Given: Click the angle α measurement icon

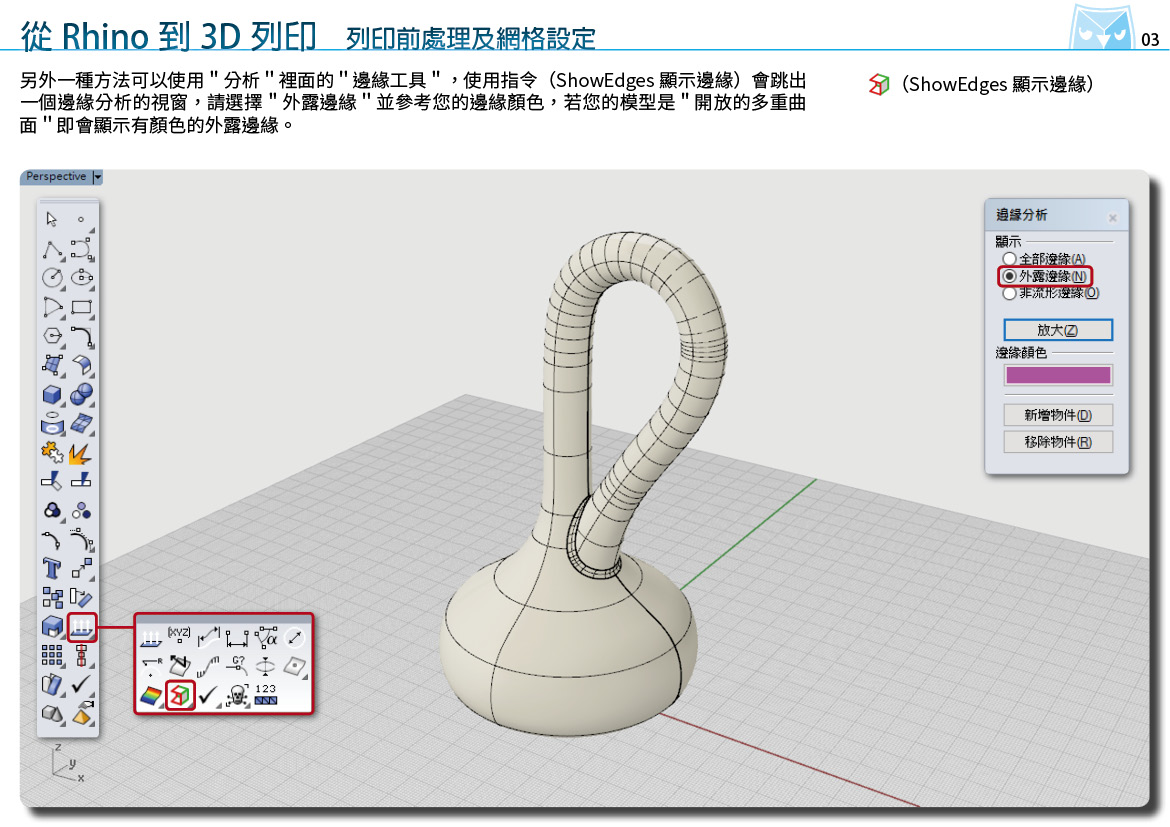Looking at the screenshot, I should [x=266, y=637].
